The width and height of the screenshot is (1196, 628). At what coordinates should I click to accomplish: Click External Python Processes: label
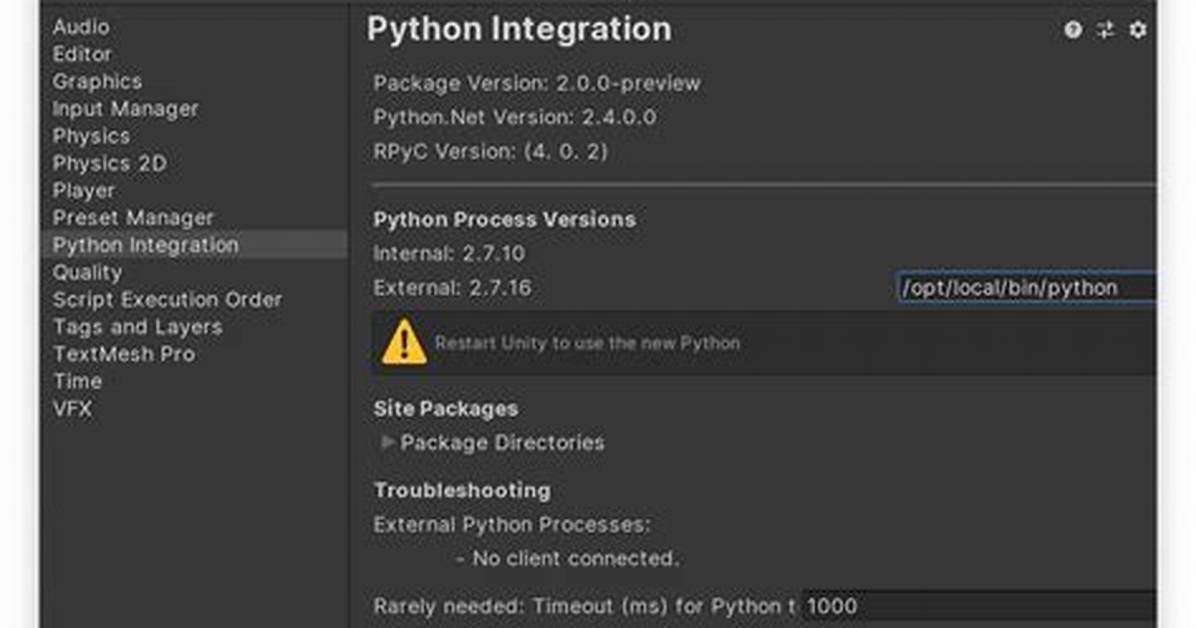coord(512,525)
